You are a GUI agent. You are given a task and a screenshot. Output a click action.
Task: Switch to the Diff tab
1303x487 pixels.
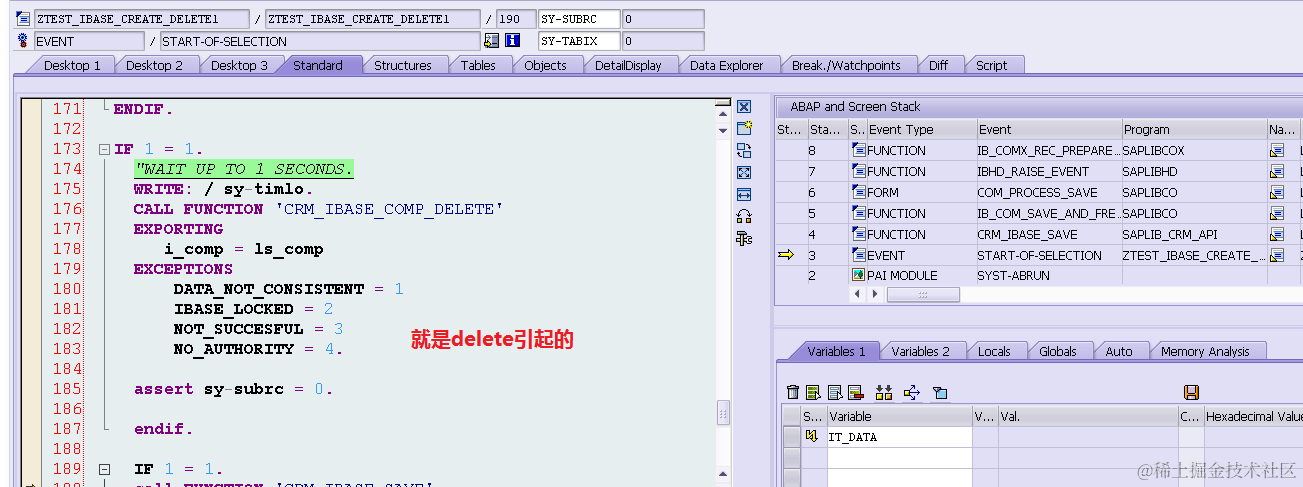tap(938, 66)
